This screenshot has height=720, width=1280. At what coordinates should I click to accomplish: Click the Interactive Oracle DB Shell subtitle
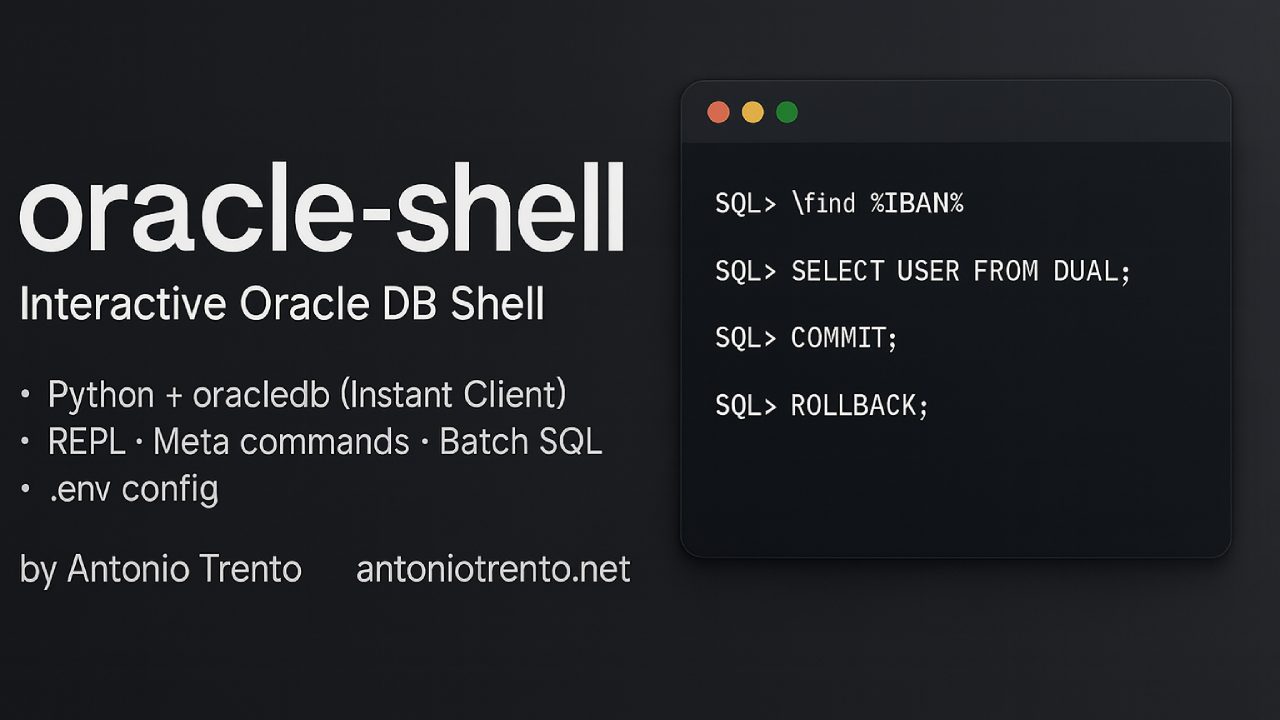pos(282,305)
